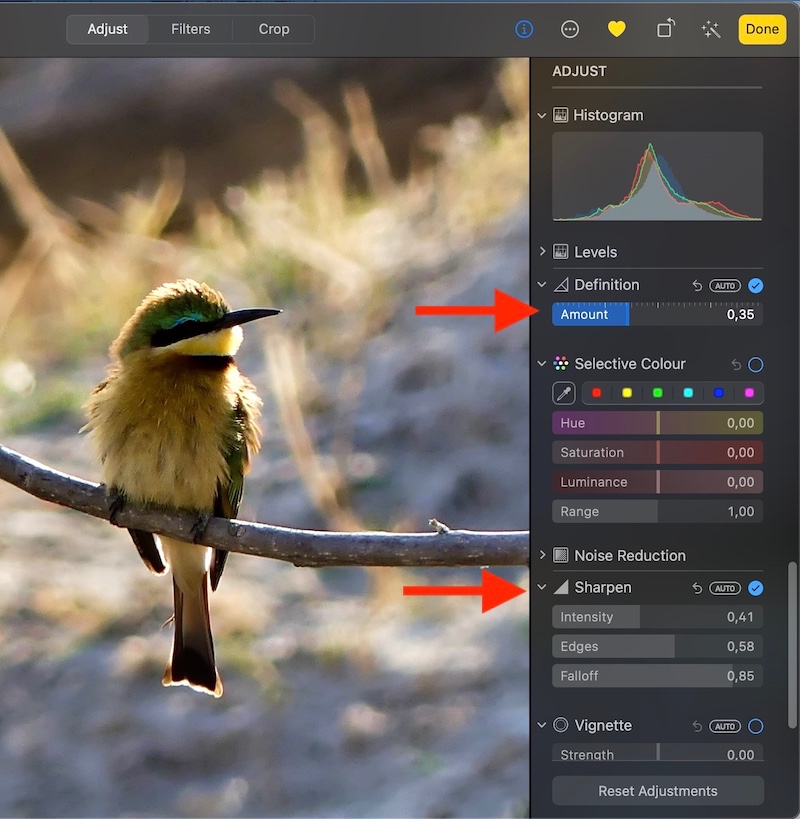Collapse the Histogram section
The height and width of the screenshot is (819, 800).
[x=541, y=115]
